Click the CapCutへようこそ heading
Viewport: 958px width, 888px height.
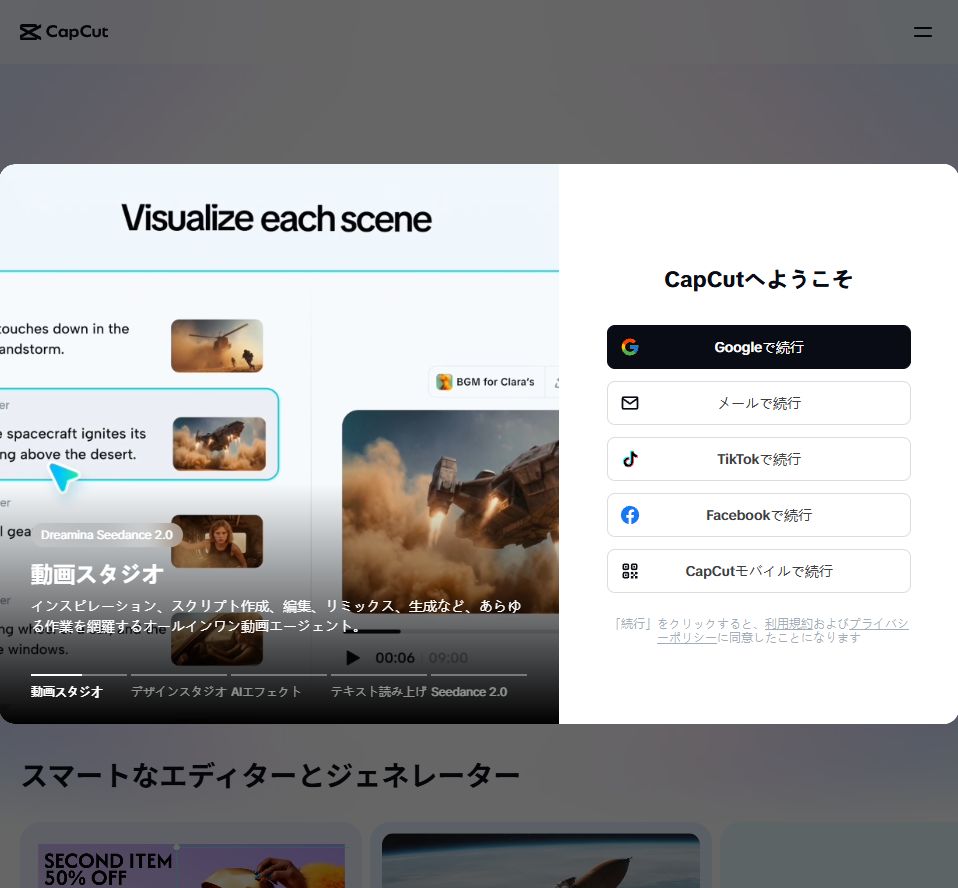click(x=758, y=279)
